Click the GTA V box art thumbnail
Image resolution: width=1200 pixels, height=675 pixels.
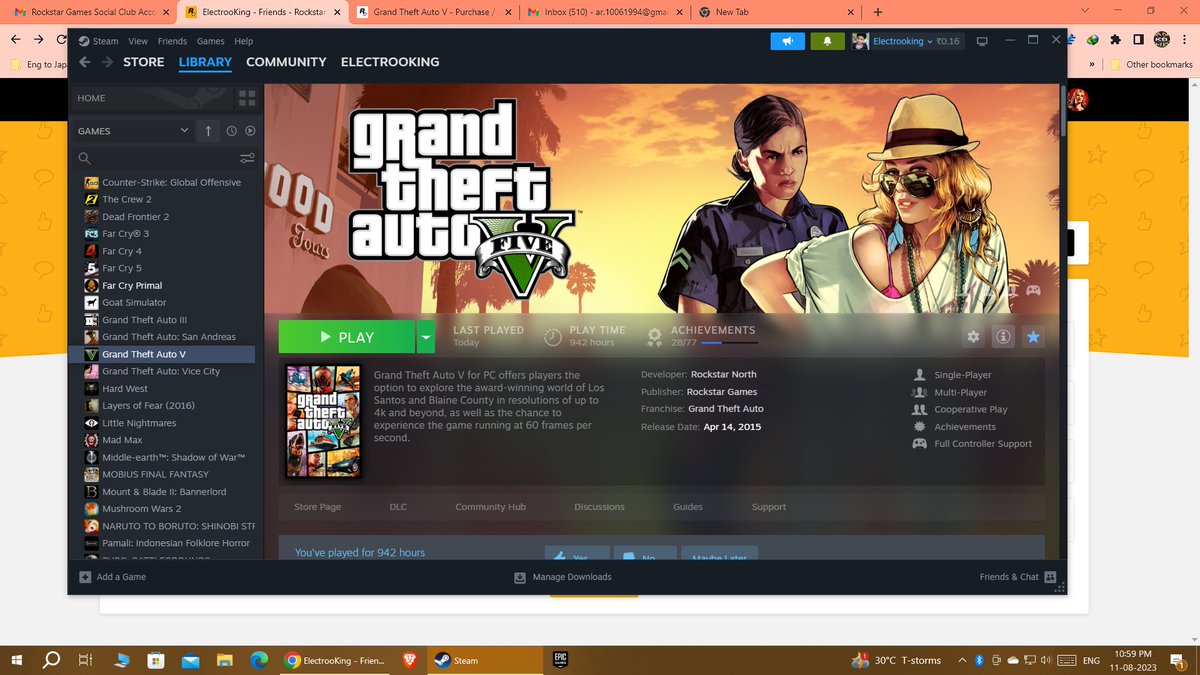322,421
